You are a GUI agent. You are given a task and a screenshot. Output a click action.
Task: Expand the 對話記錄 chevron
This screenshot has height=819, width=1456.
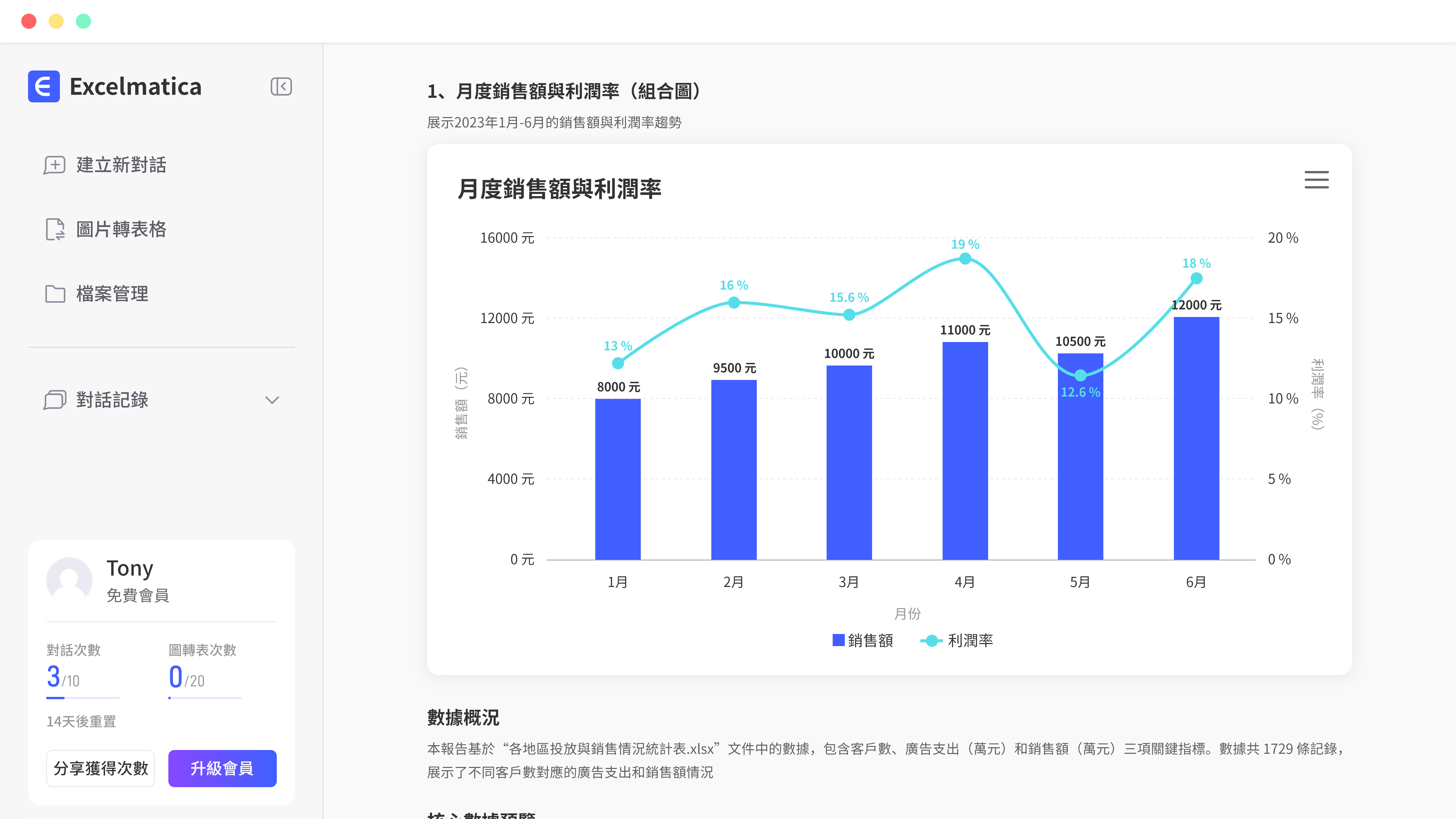[x=272, y=400]
